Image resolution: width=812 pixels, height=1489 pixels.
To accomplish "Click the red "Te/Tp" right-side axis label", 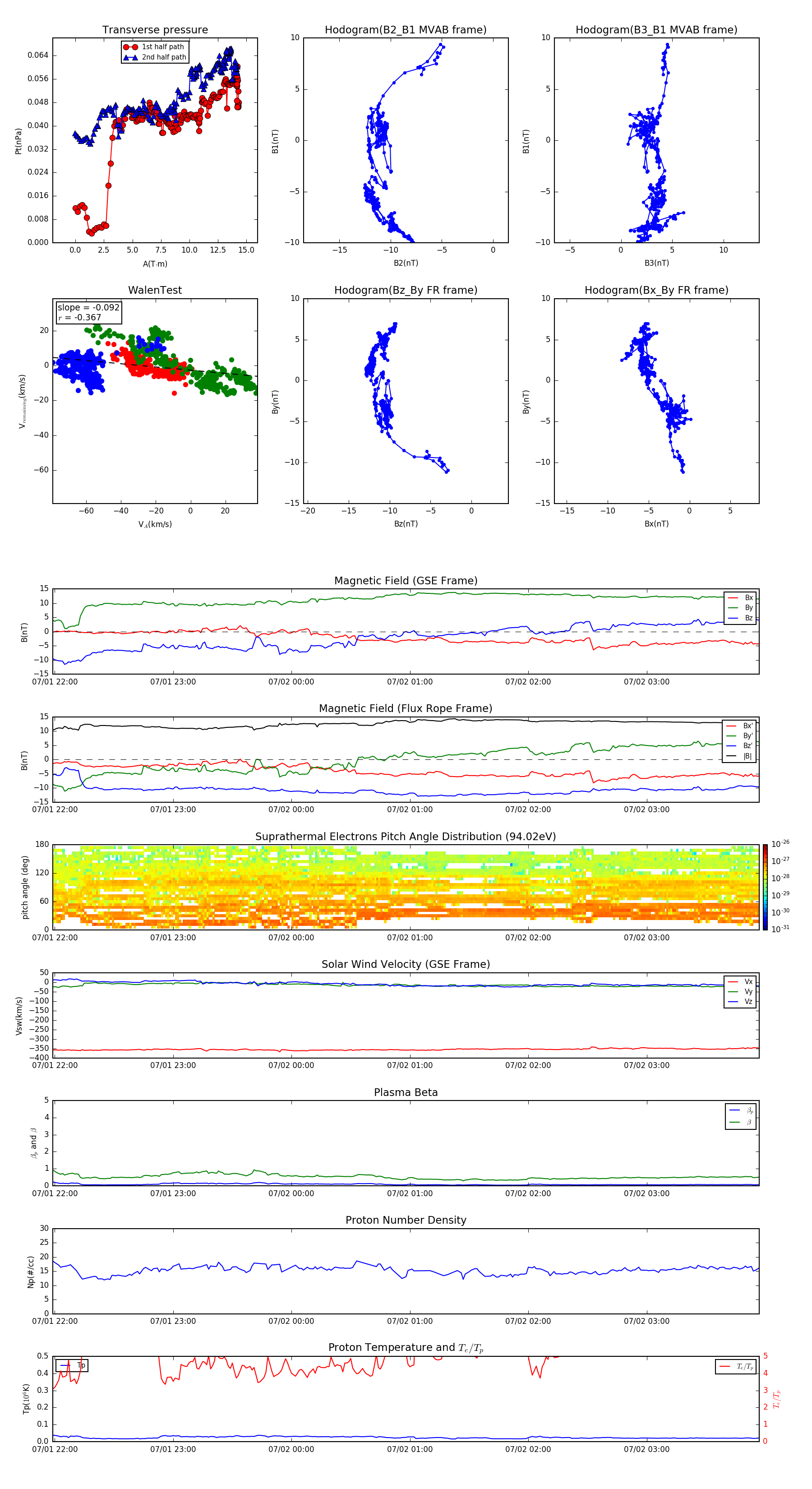I will (777, 1399).
